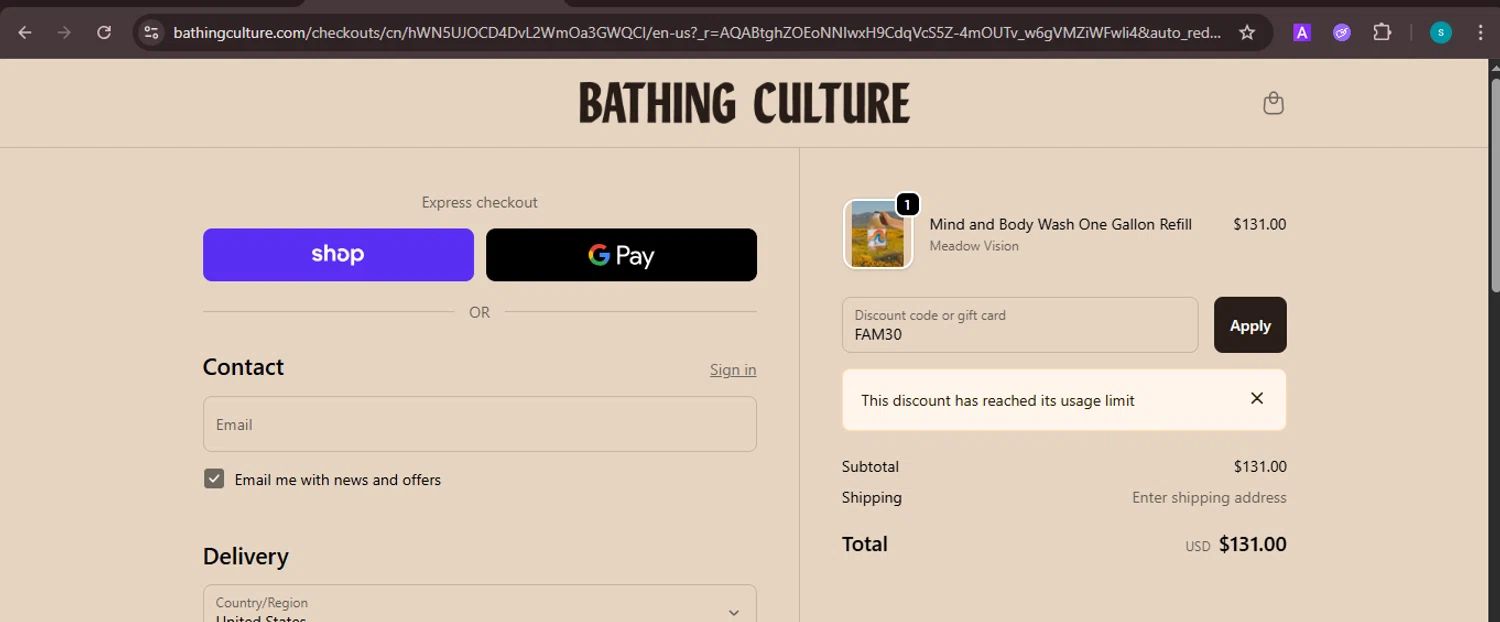The width and height of the screenshot is (1500, 622).
Task: Click the 'Express checkout' label
Action: tap(480, 202)
